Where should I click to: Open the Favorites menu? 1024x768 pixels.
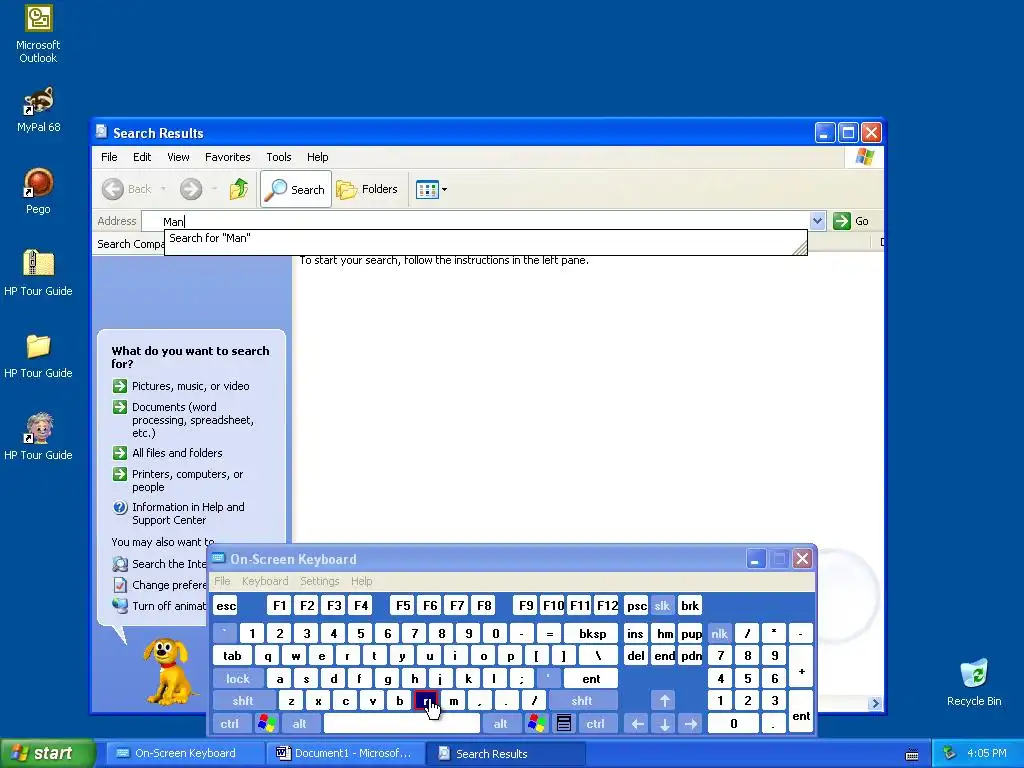(x=227, y=157)
